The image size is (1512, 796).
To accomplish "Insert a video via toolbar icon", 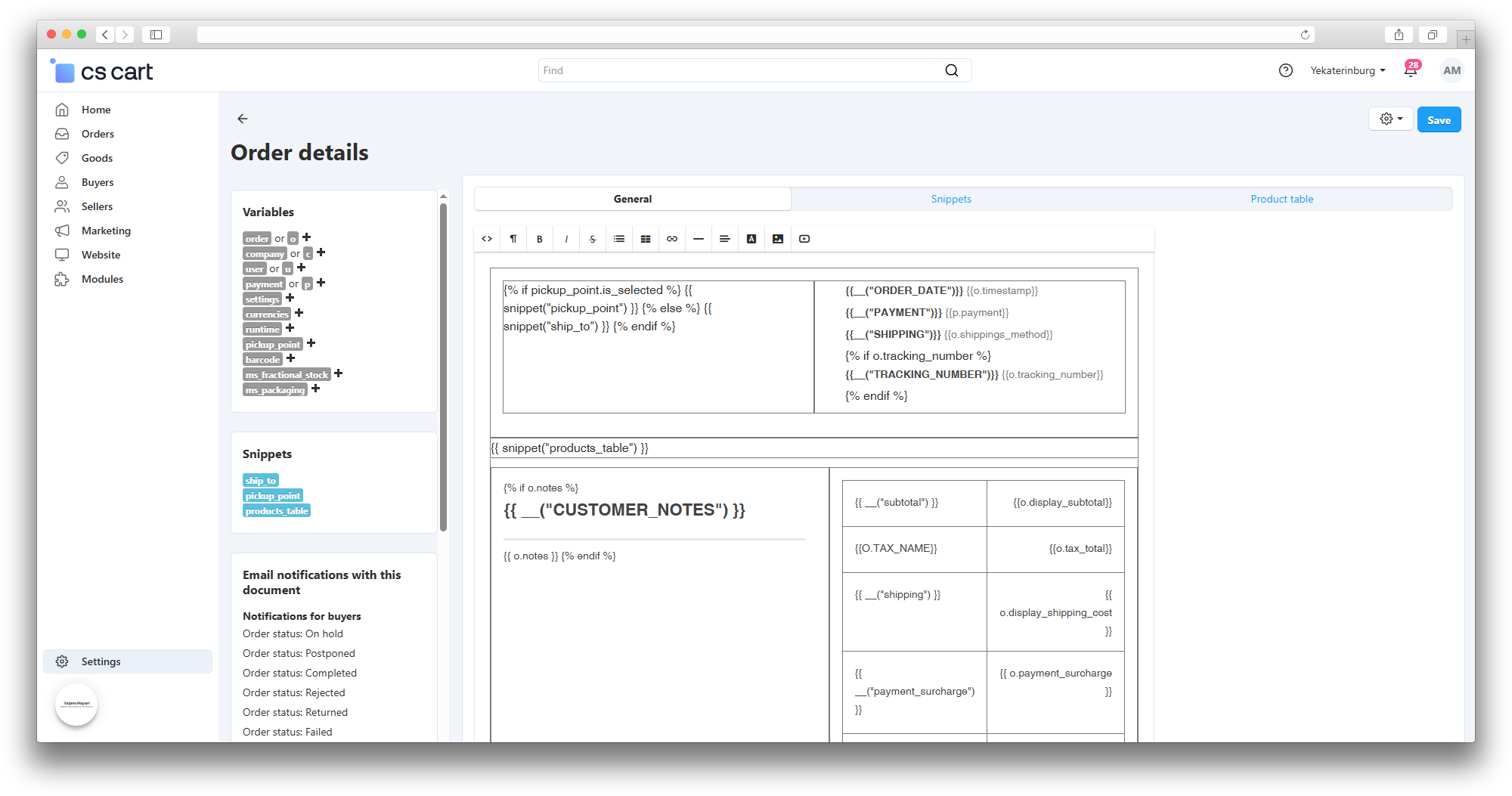I will tap(804, 239).
